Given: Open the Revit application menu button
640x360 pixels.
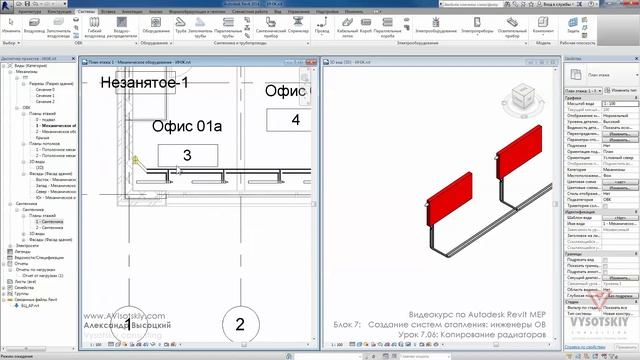Looking at the screenshot, I should click(x=6, y=6).
